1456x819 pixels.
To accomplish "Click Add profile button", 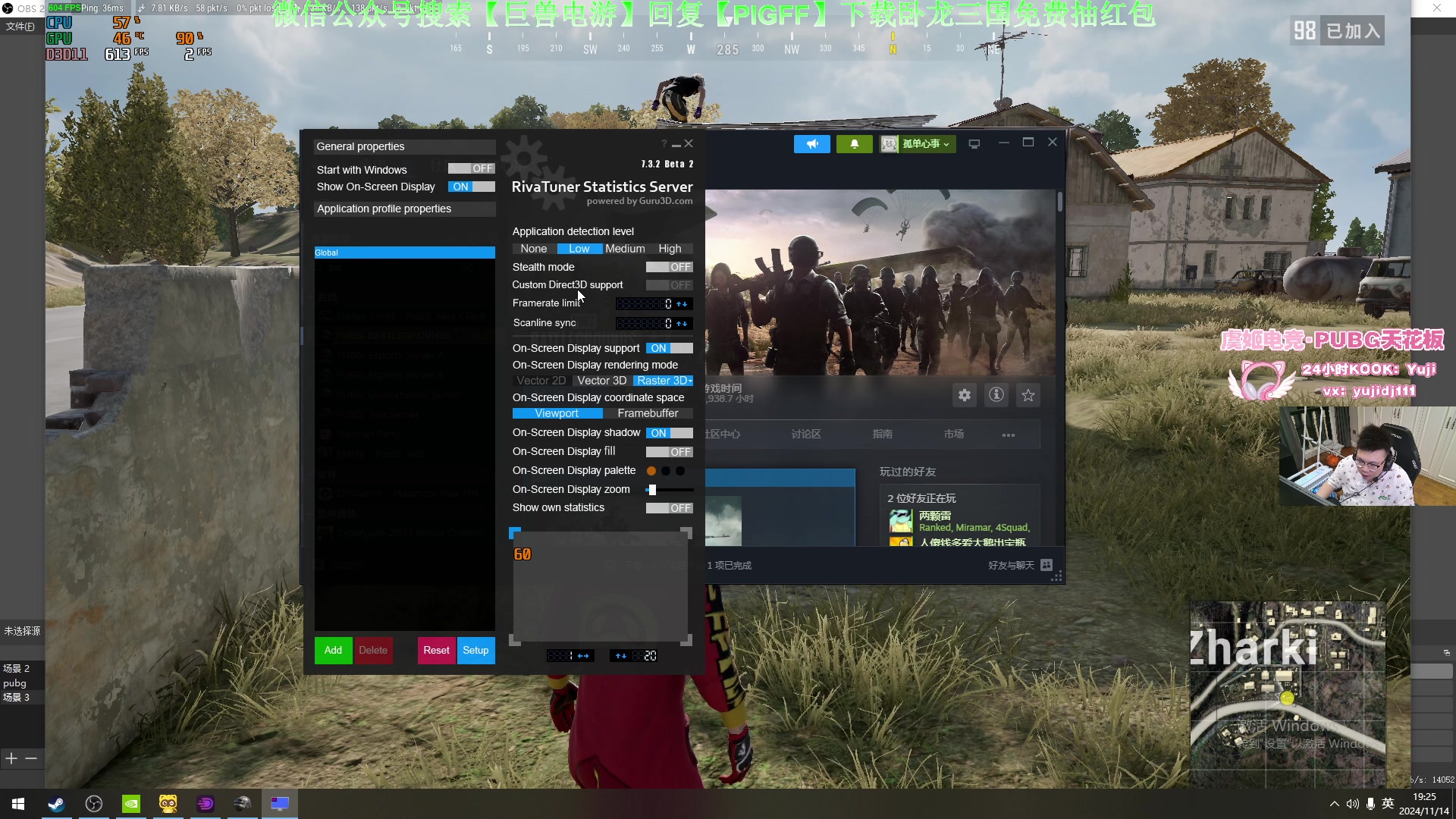I will 333,651.
